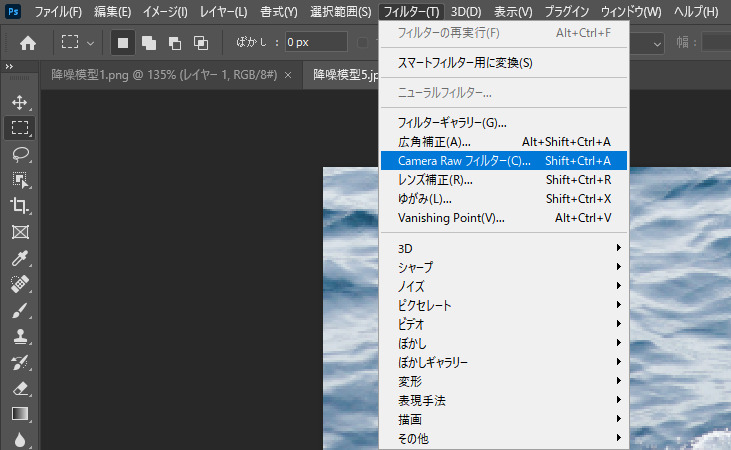Switch to the 降噪模型1.png document tab
The image size is (731, 450).
pyautogui.click(x=165, y=75)
